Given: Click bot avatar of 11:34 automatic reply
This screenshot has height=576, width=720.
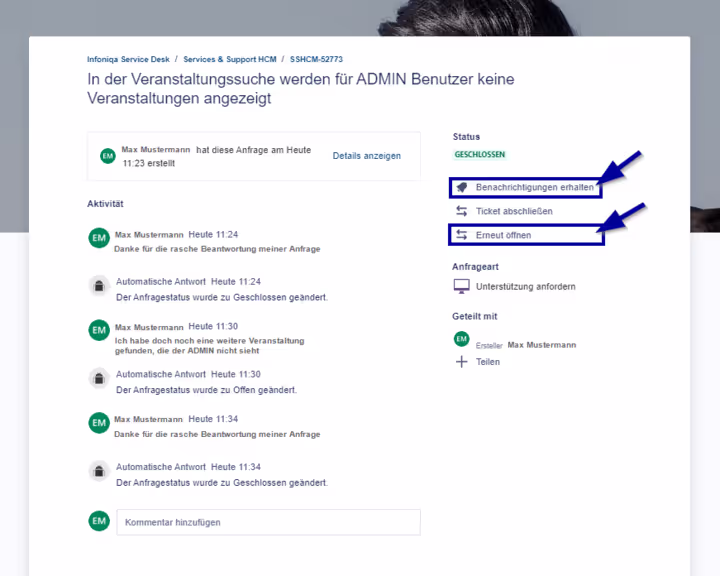Looking at the screenshot, I should click(99, 471).
